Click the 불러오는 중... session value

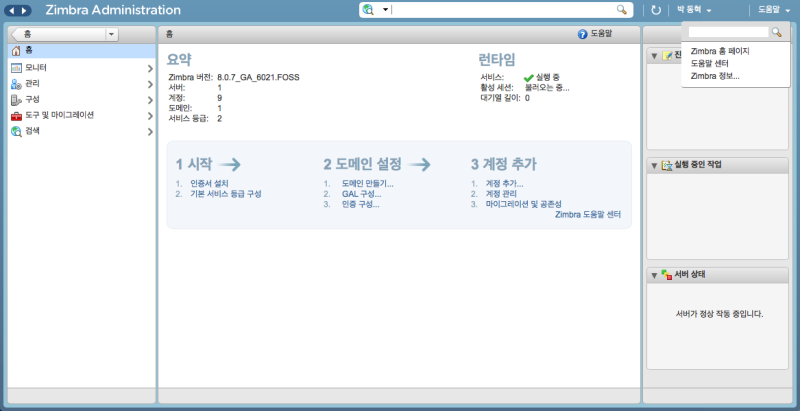(547, 88)
